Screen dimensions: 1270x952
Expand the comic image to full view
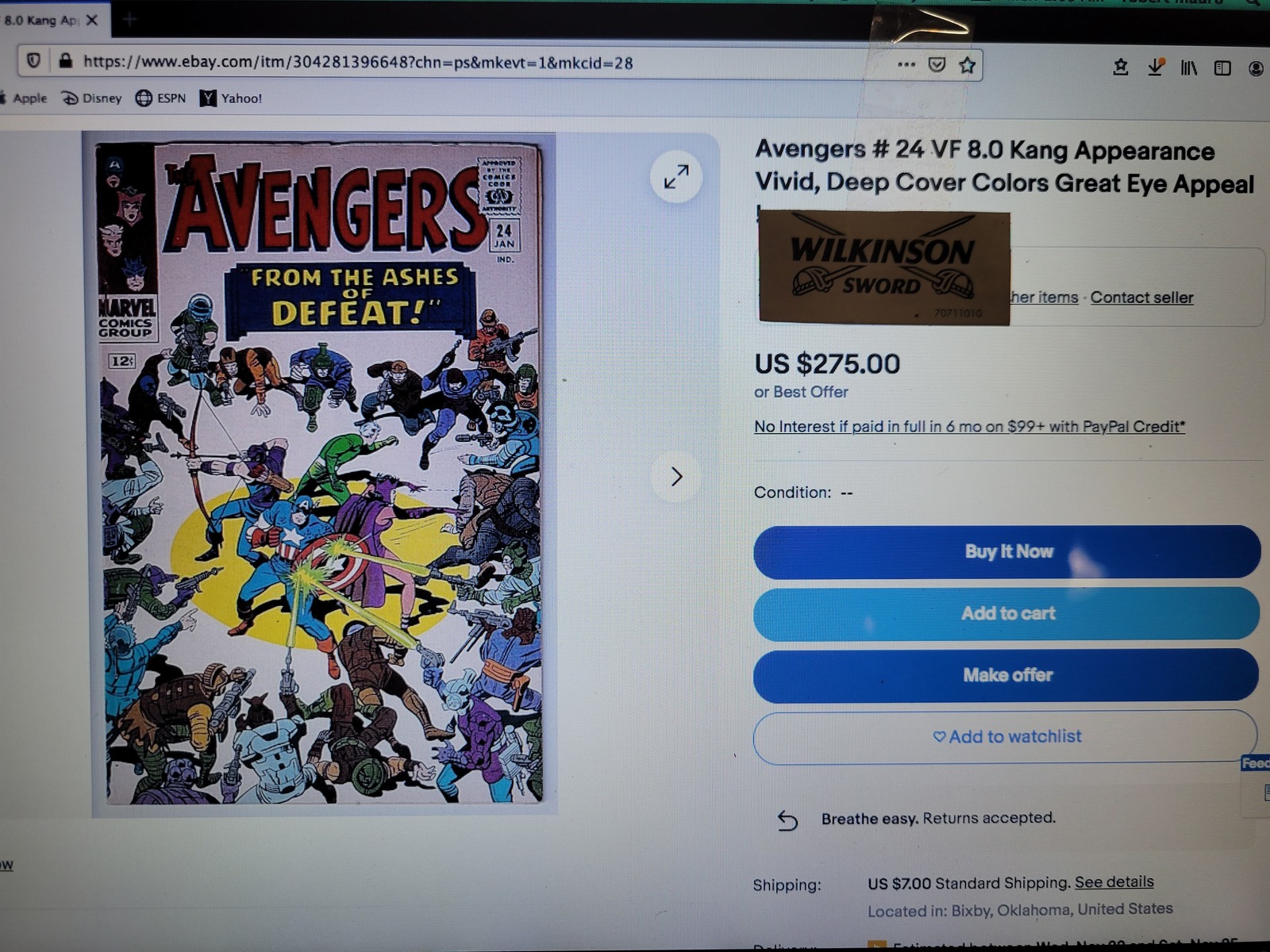coord(676,176)
